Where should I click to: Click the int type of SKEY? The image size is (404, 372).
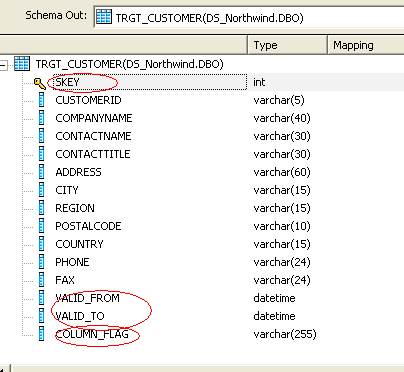pos(259,82)
